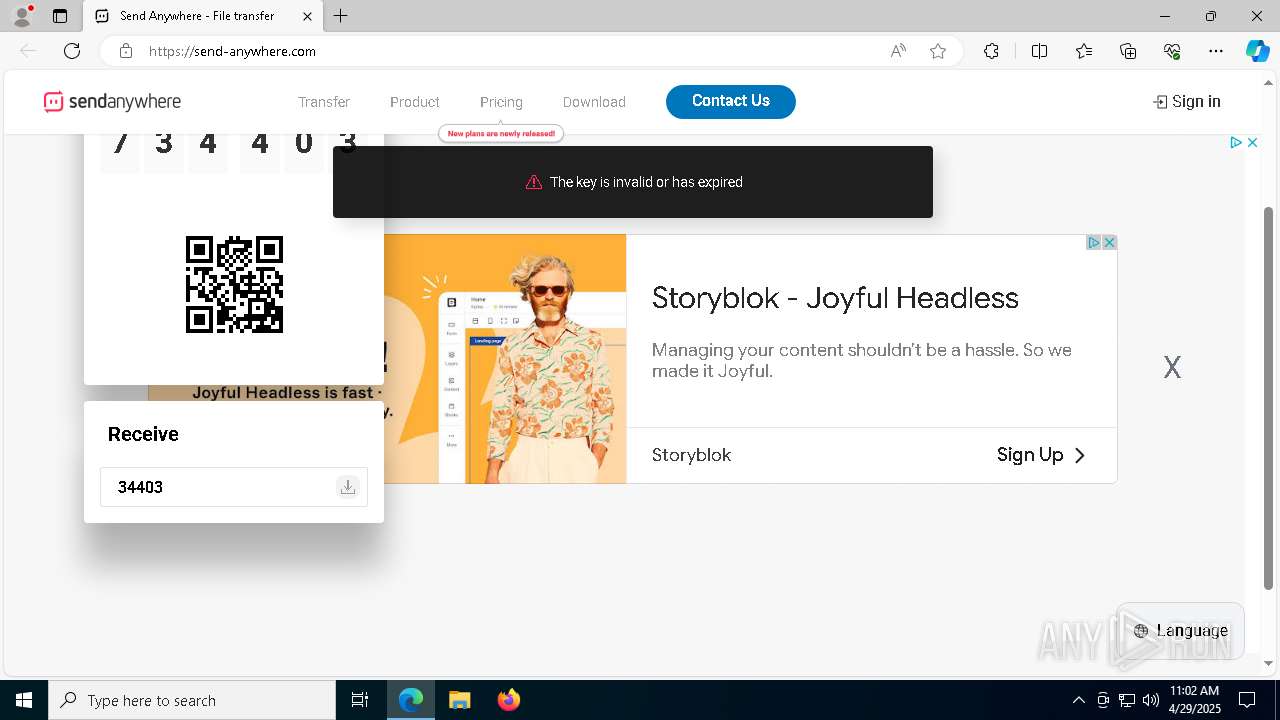Open Edge Settings and more menu
1280x720 pixels.
pos(1216,51)
